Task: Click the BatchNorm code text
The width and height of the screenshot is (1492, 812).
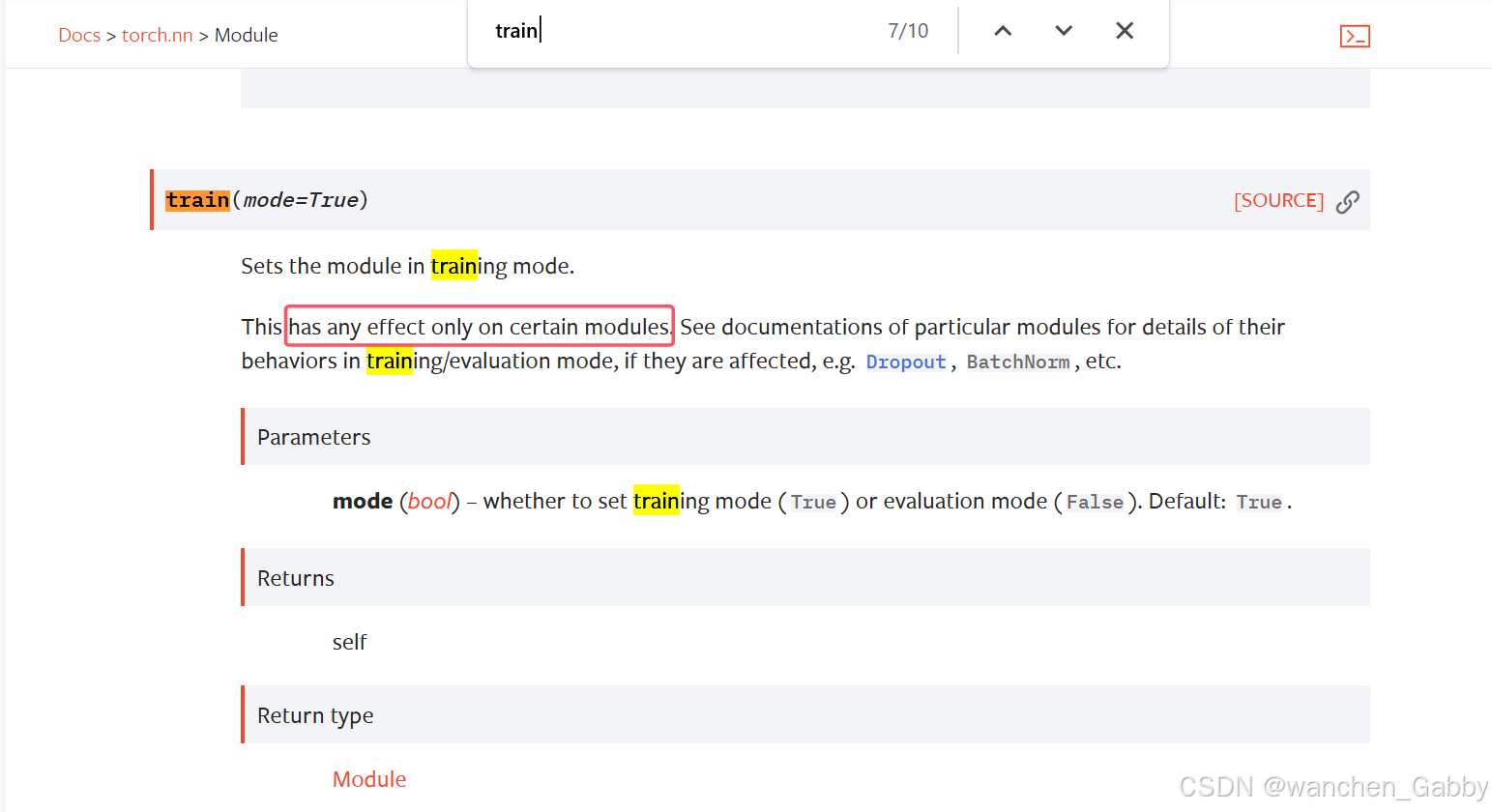Action: point(1018,362)
